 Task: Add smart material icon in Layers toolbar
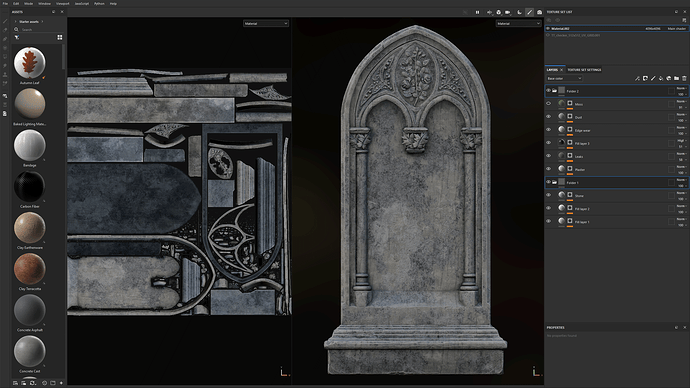point(669,78)
